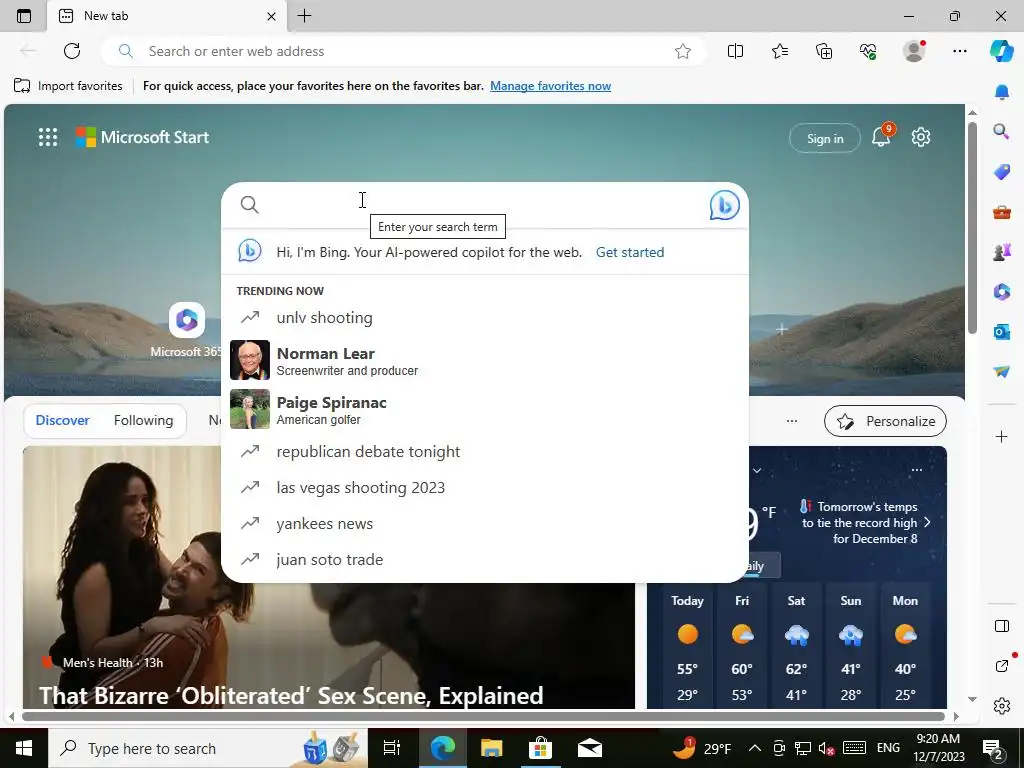Image resolution: width=1024 pixels, height=768 pixels.
Task: Click the Get started link
Action: (x=630, y=252)
